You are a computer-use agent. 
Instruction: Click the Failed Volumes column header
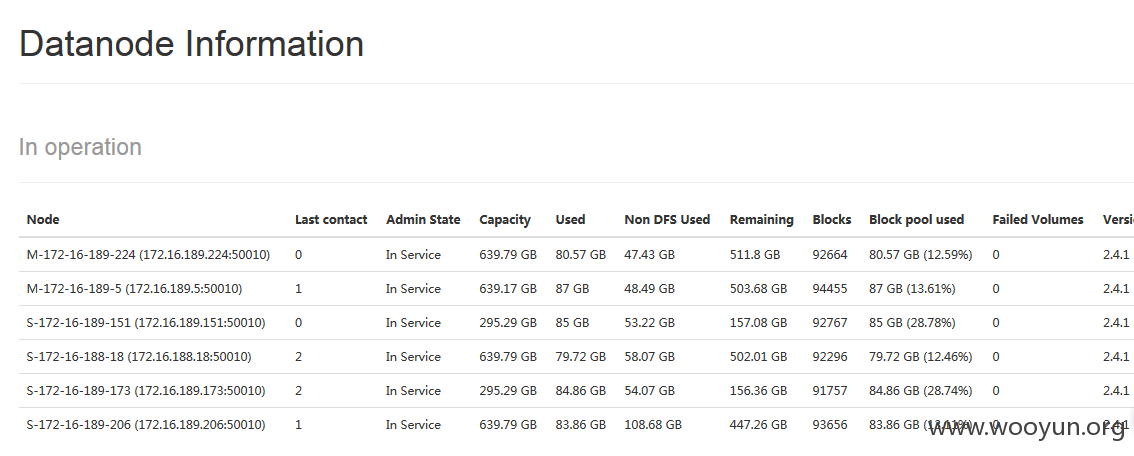[x=1038, y=220]
